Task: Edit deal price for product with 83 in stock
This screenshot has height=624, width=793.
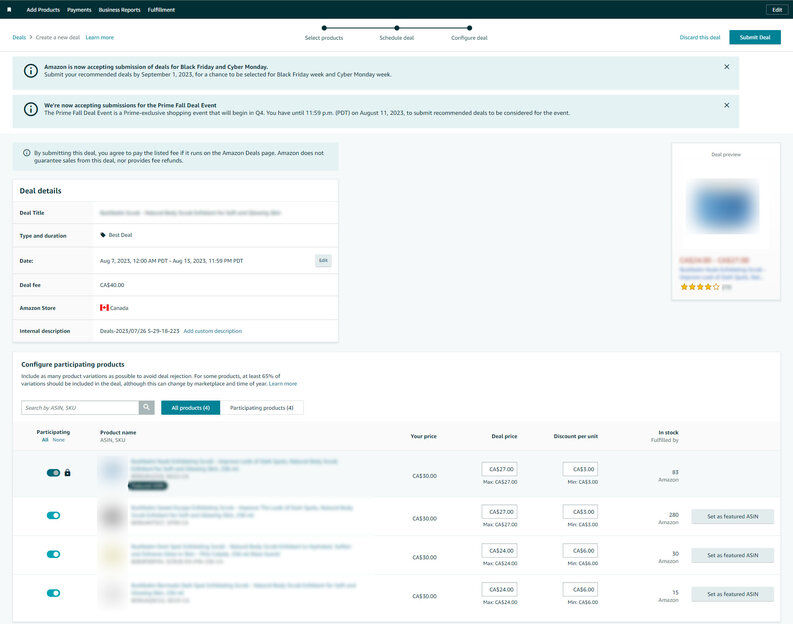Action: [499, 469]
